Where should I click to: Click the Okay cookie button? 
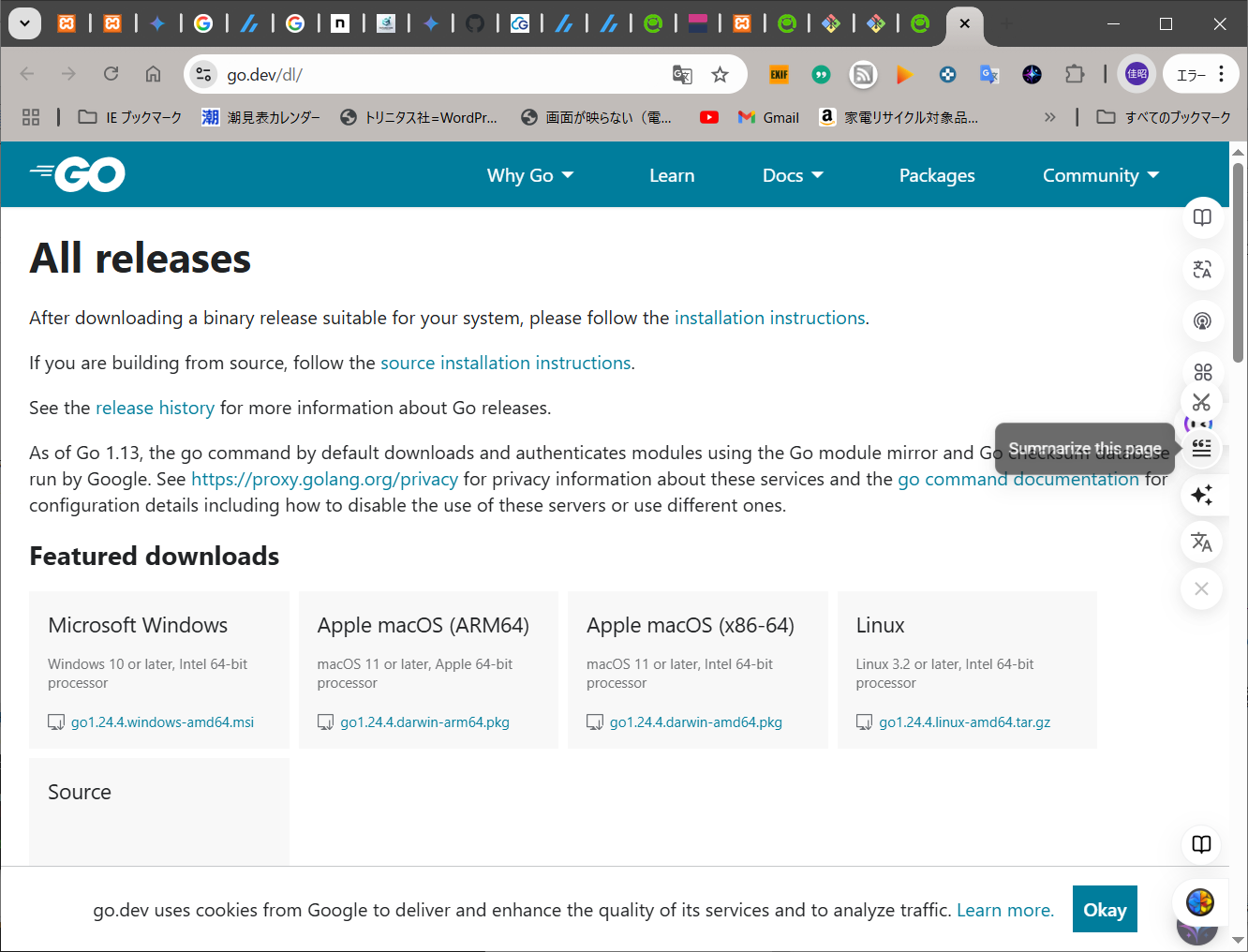click(1105, 910)
